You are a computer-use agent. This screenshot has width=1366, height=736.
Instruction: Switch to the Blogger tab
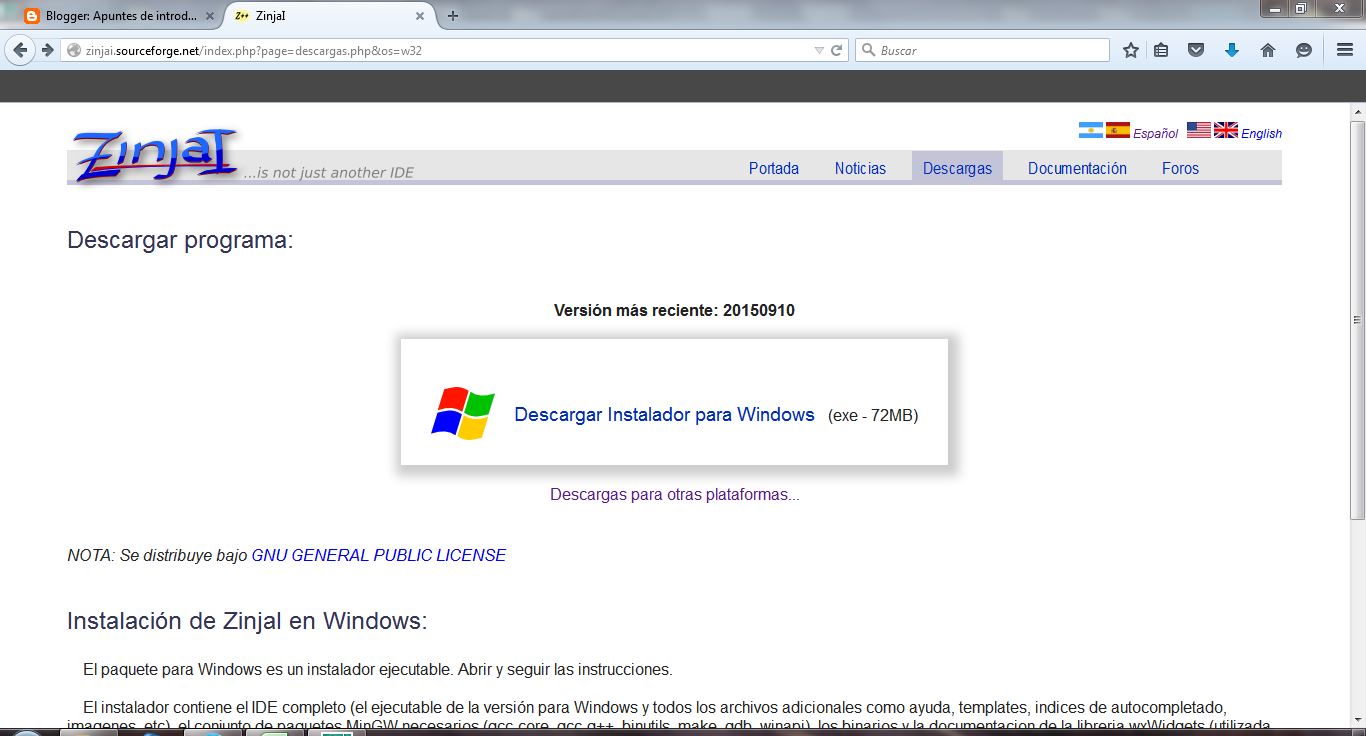pos(120,16)
